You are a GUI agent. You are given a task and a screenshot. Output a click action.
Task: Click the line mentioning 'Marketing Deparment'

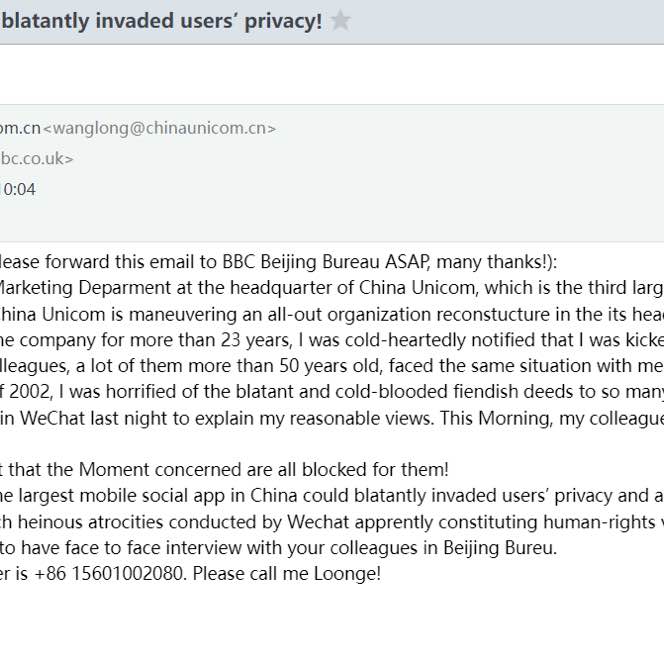point(332,288)
